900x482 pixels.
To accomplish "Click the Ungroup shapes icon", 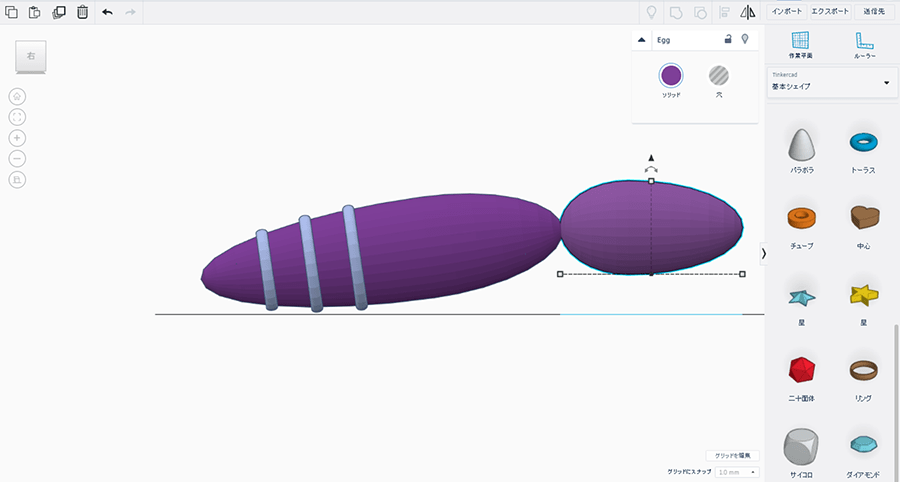I will point(700,12).
